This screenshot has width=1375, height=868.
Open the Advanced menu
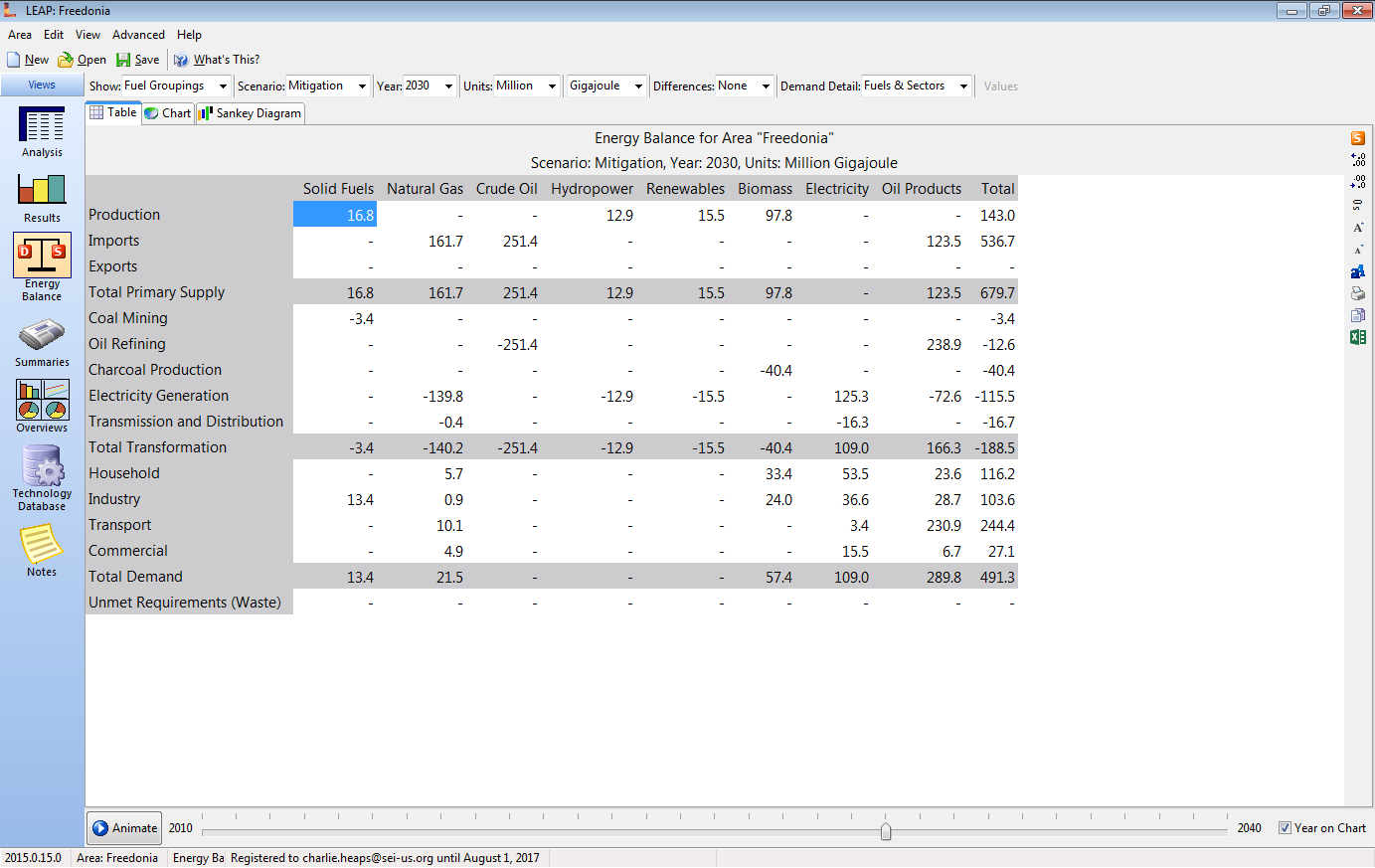tap(138, 35)
